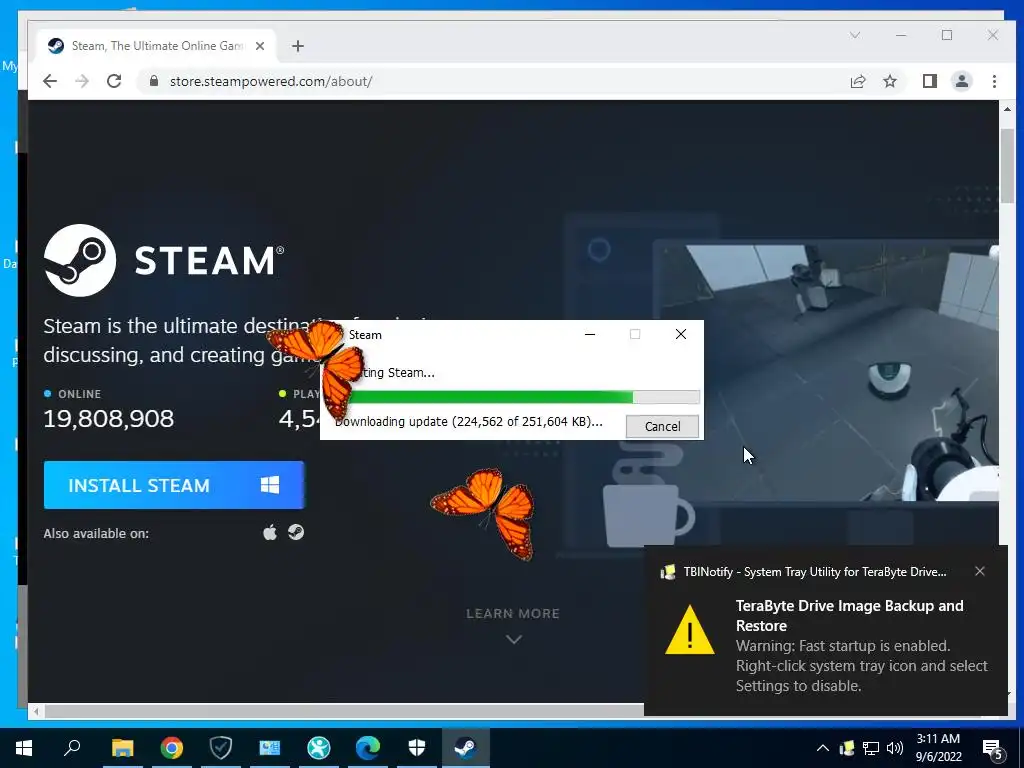
Task: Close the Steam updater dialog
Action: [680, 334]
